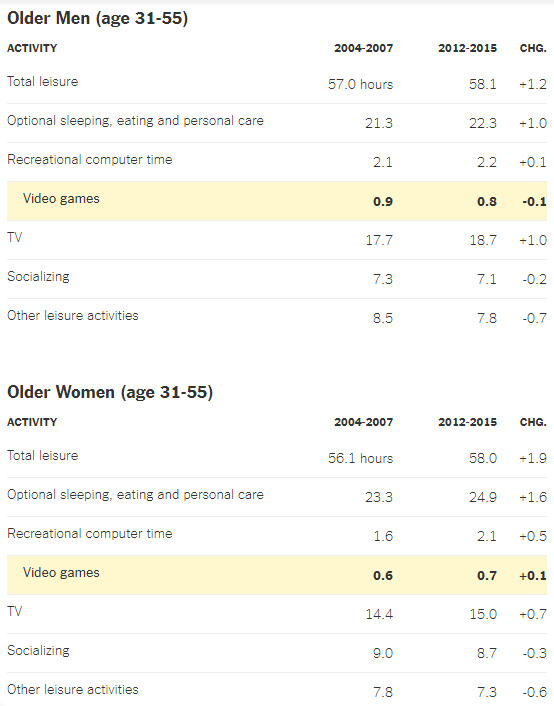The width and height of the screenshot is (554, 706).
Task: Click the 57.0 hours total leisure value
Action: (x=360, y=84)
